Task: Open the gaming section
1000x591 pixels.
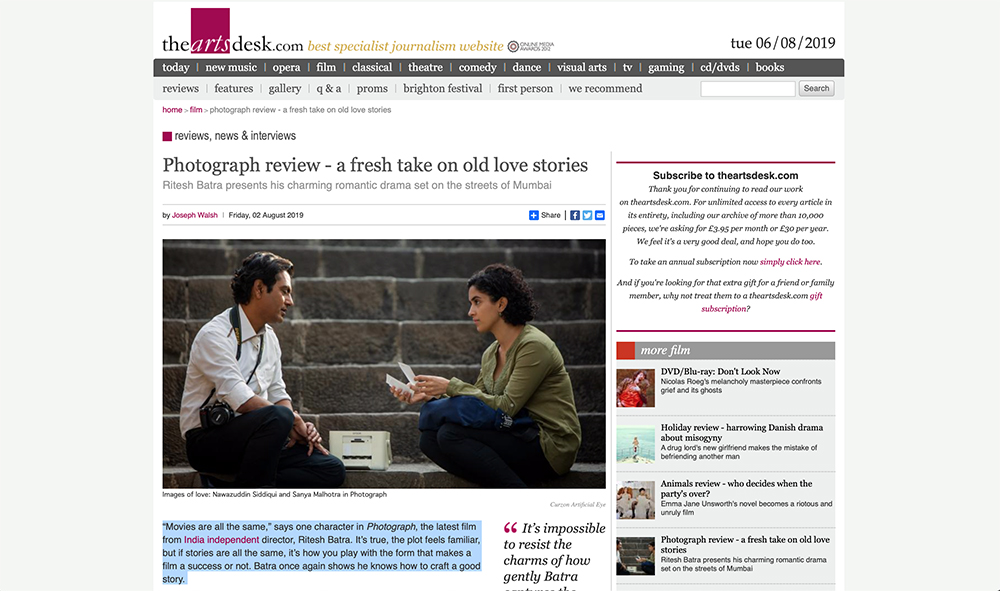Action: pyautogui.click(x=666, y=68)
